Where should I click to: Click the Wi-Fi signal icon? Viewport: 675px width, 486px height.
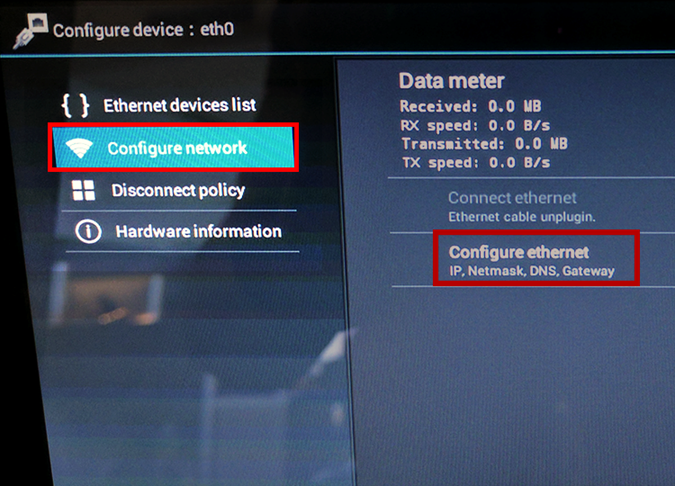(x=79, y=149)
